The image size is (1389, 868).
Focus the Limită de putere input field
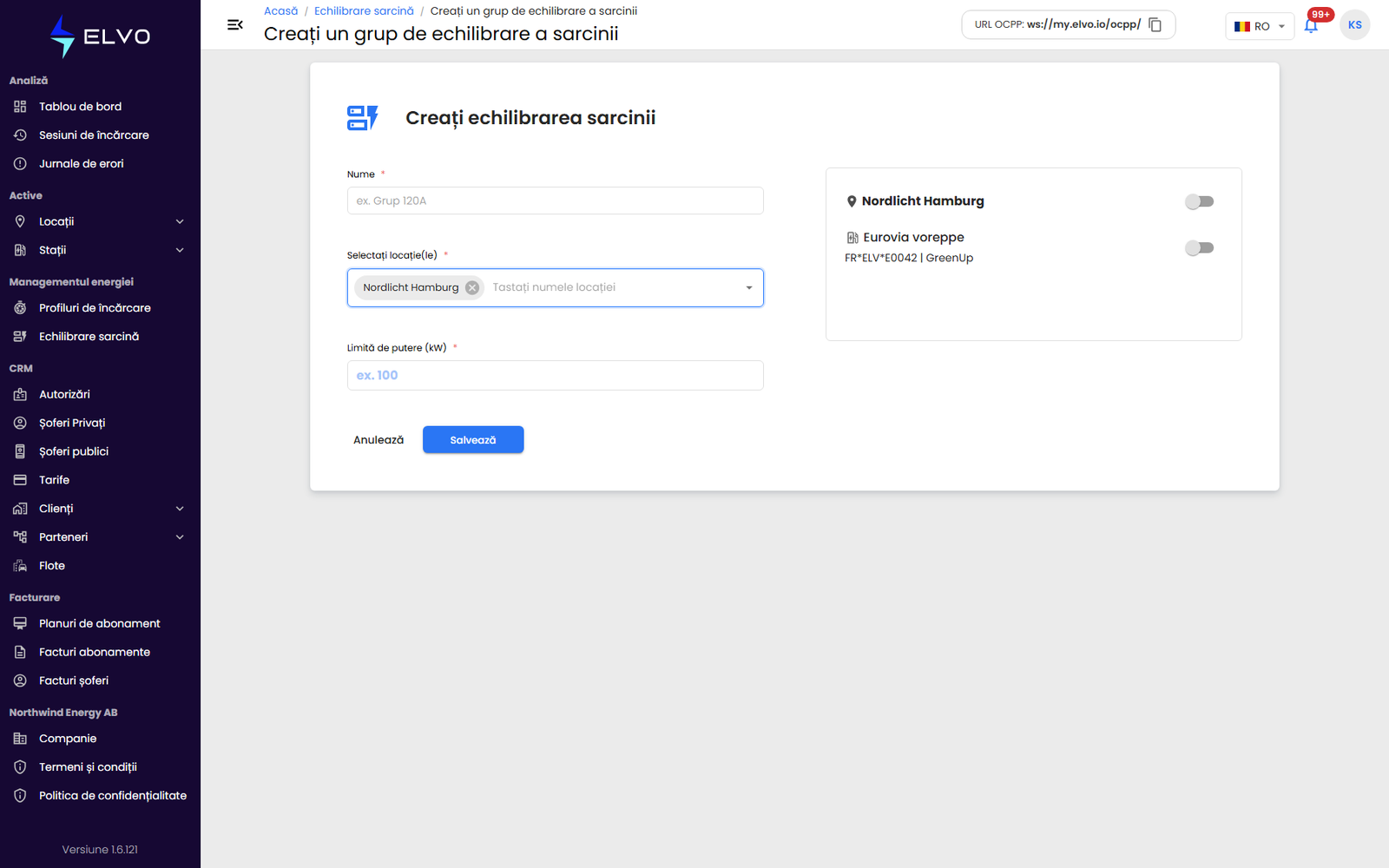[x=556, y=375]
